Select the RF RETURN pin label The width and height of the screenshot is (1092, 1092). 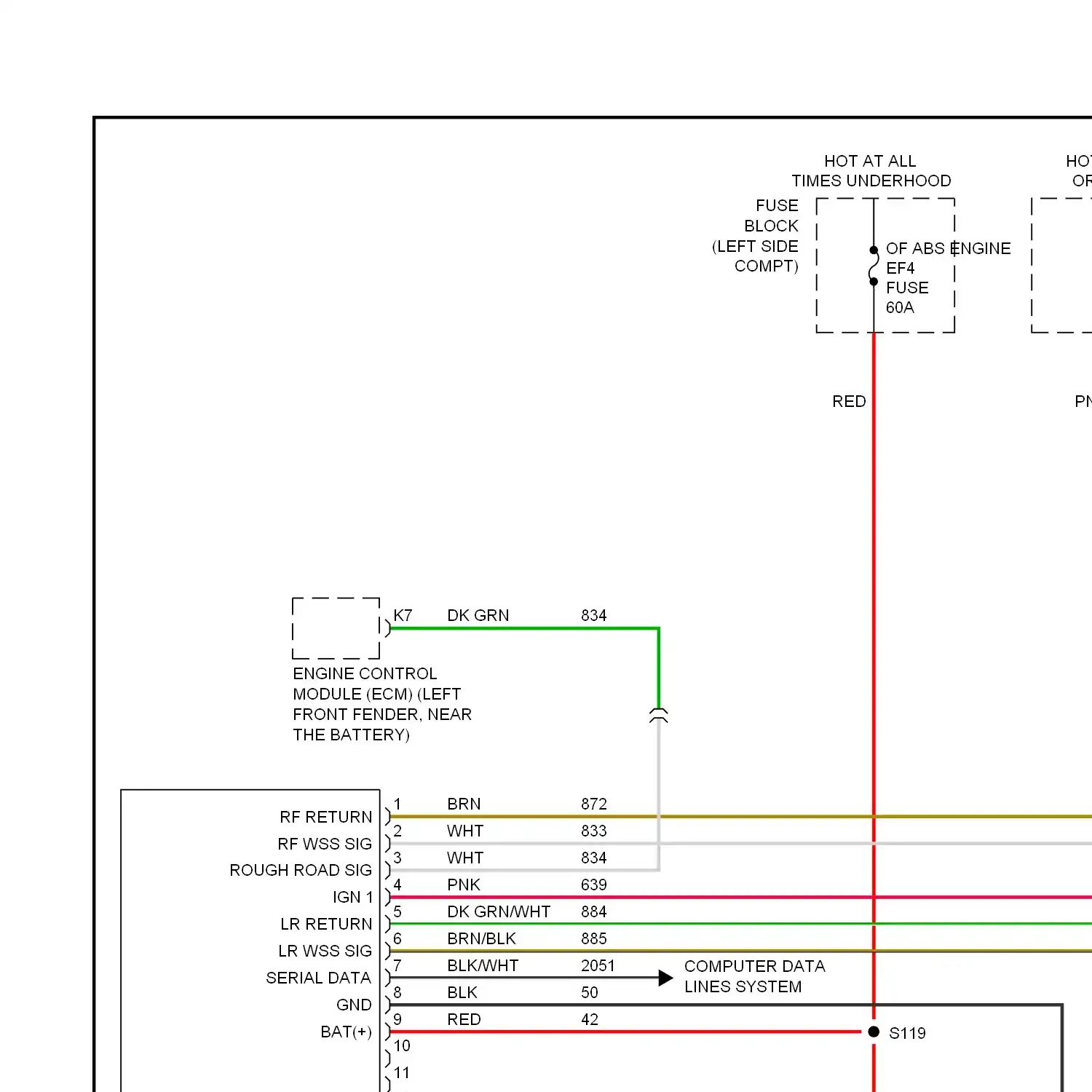click(x=325, y=817)
